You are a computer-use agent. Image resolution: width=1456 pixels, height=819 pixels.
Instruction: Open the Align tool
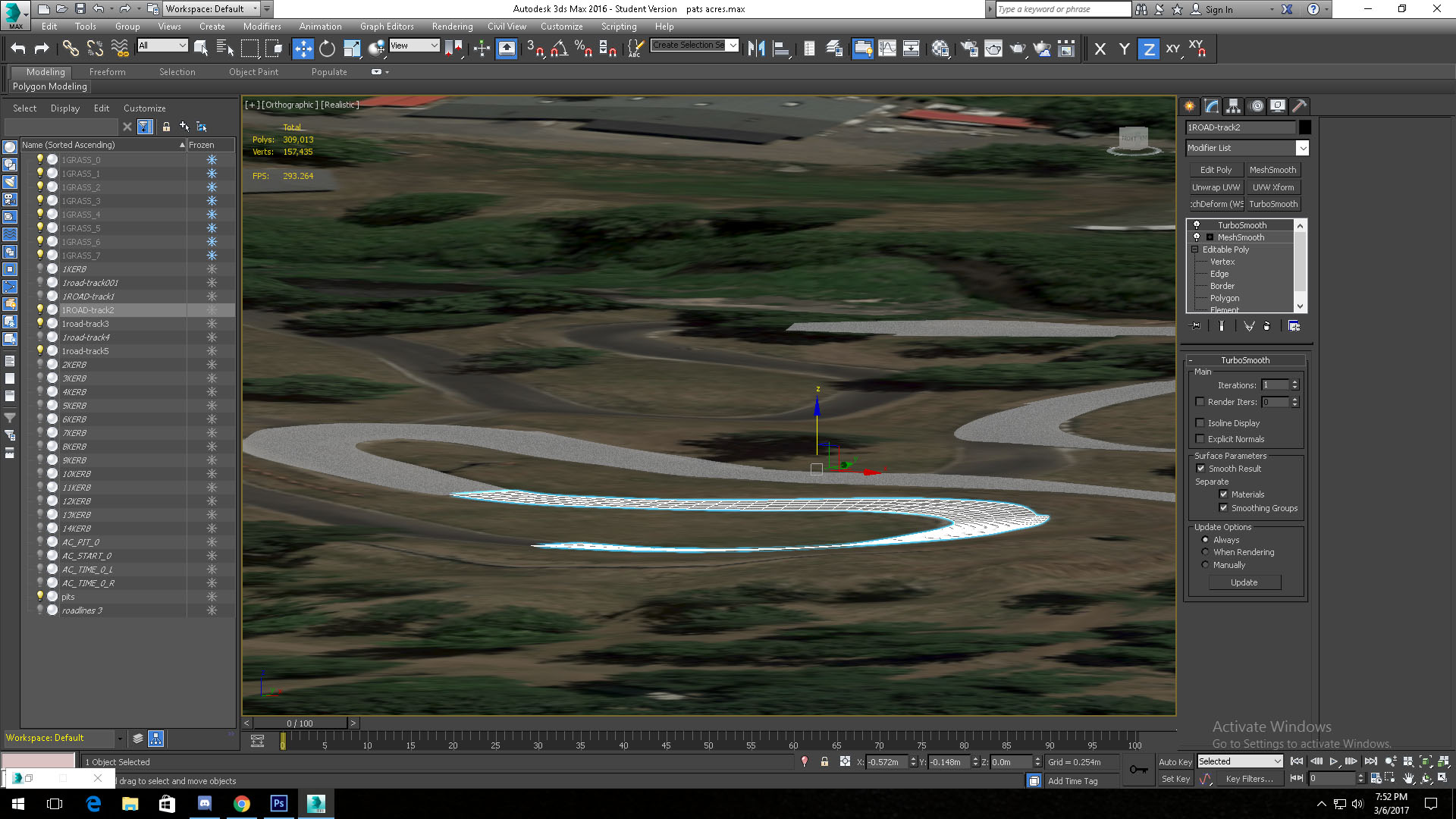click(x=780, y=49)
